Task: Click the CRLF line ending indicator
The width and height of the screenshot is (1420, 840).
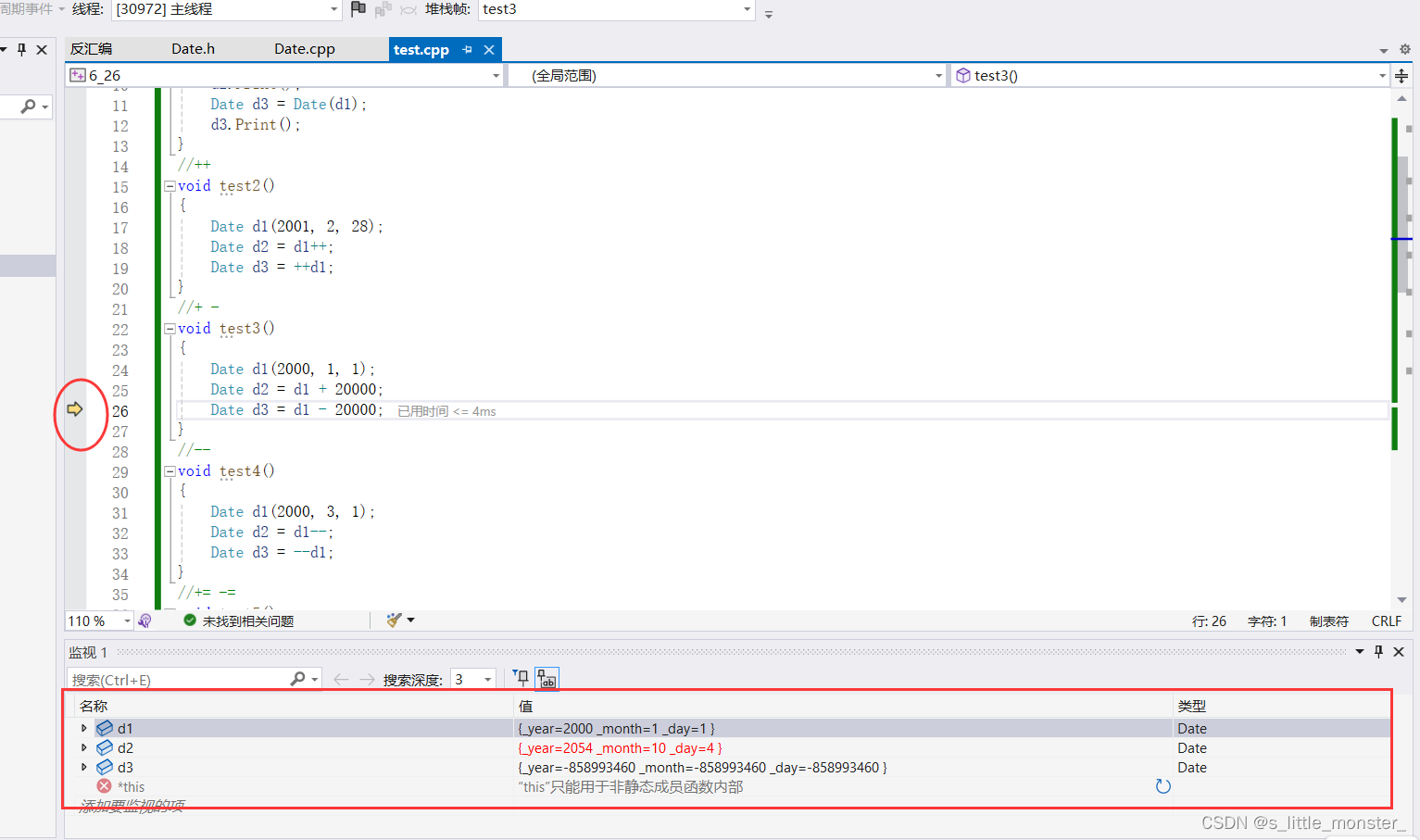Action: (x=1387, y=621)
